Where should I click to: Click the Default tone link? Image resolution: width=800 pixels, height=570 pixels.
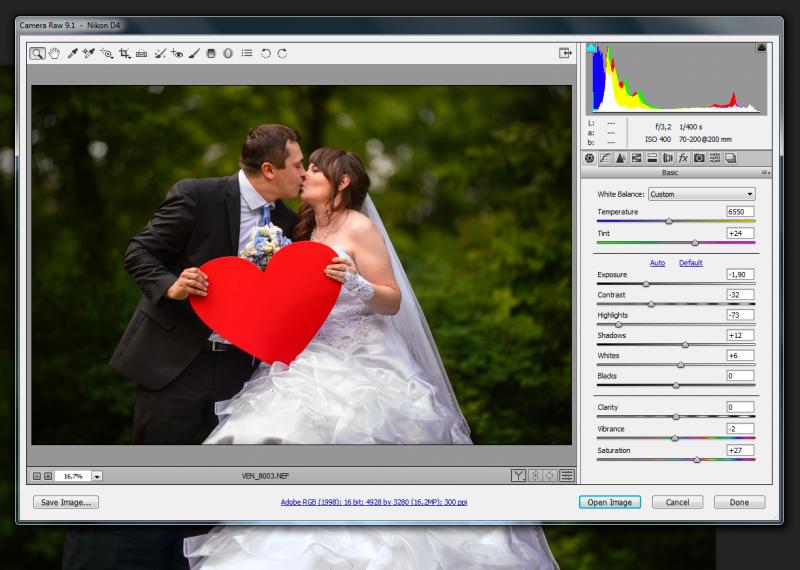click(x=690, y=263)
